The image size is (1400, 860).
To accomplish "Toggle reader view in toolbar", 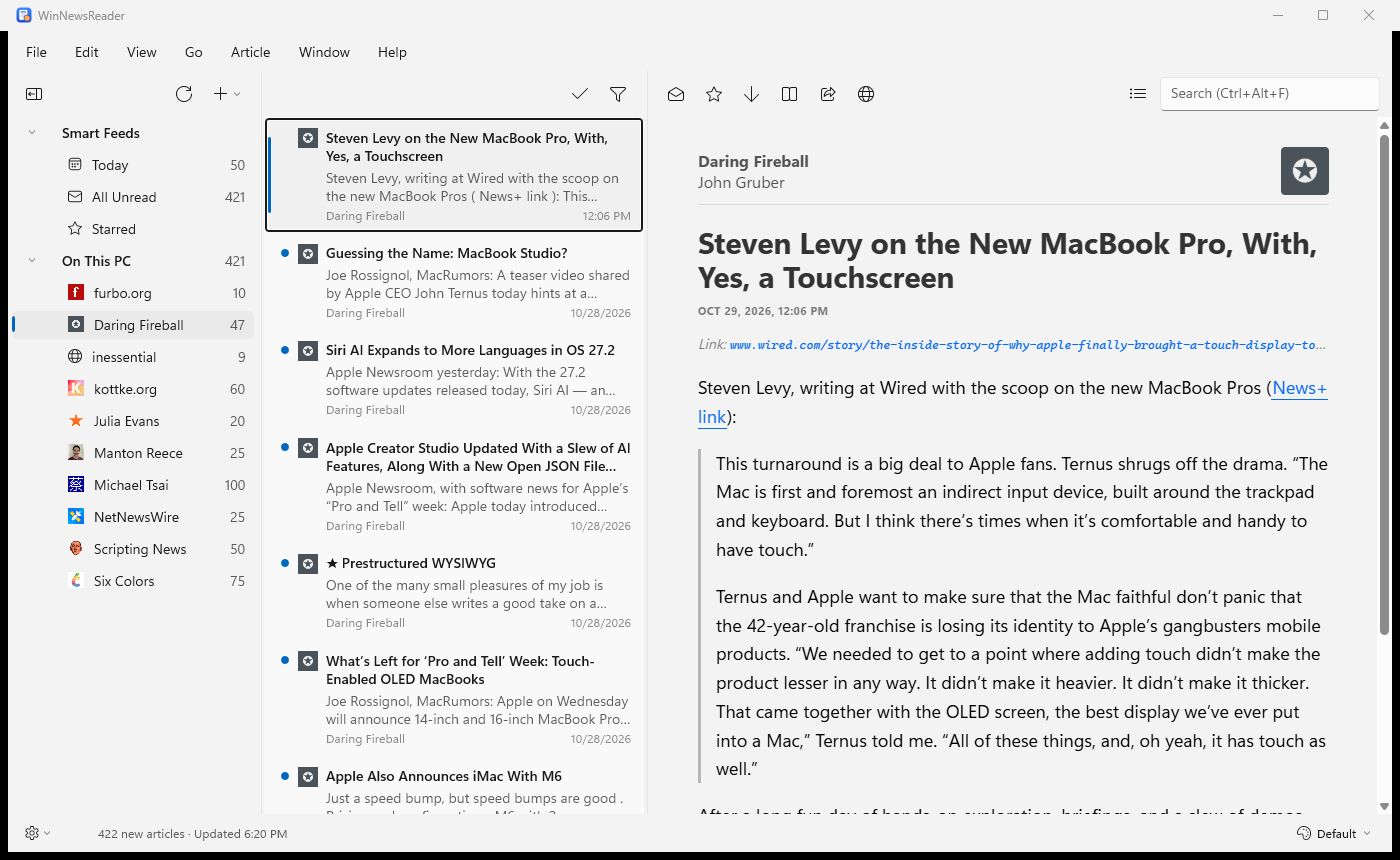I will coord(790,94).
